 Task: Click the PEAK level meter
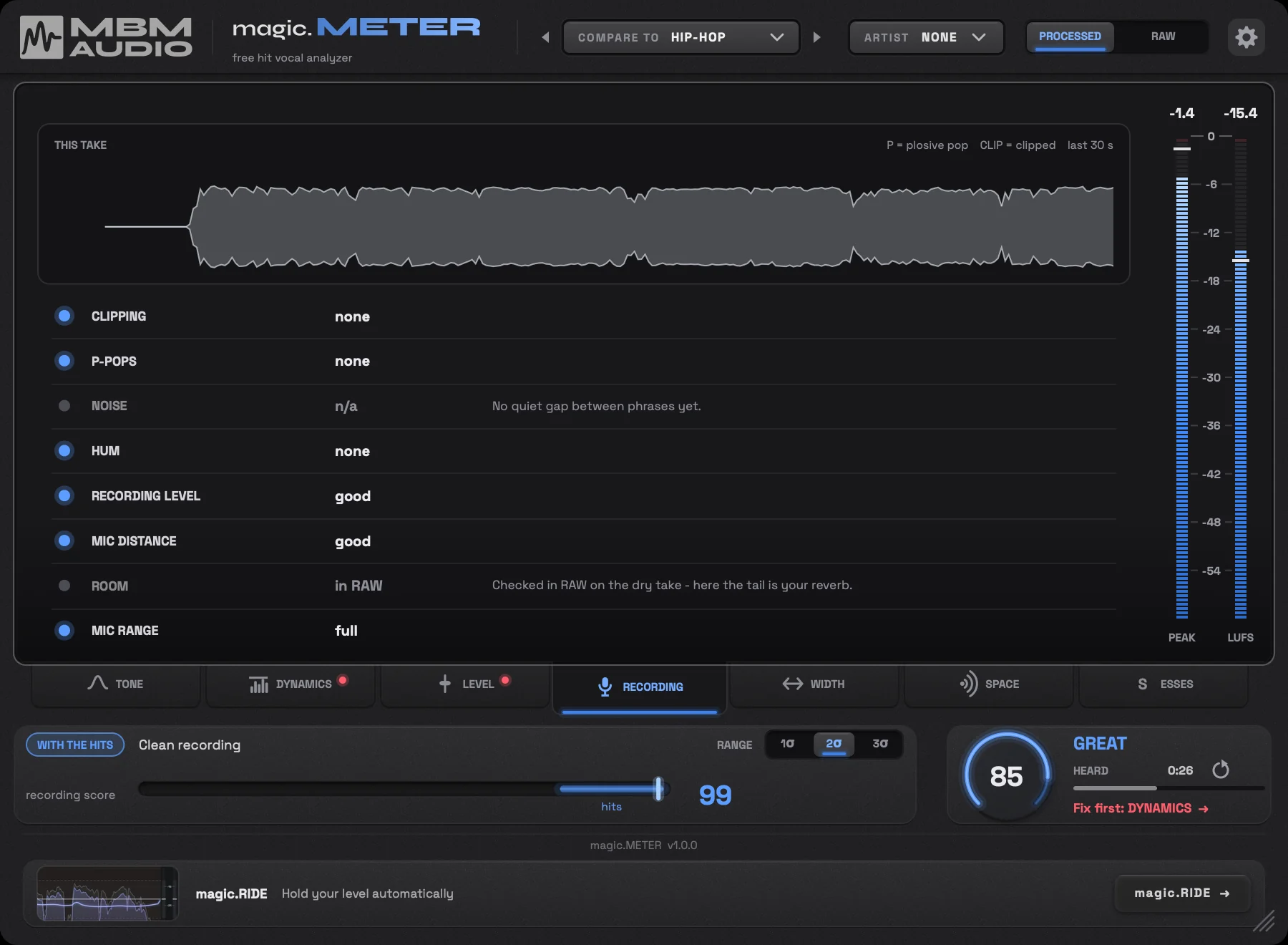pyautogui.click(x=1182, y=377)
